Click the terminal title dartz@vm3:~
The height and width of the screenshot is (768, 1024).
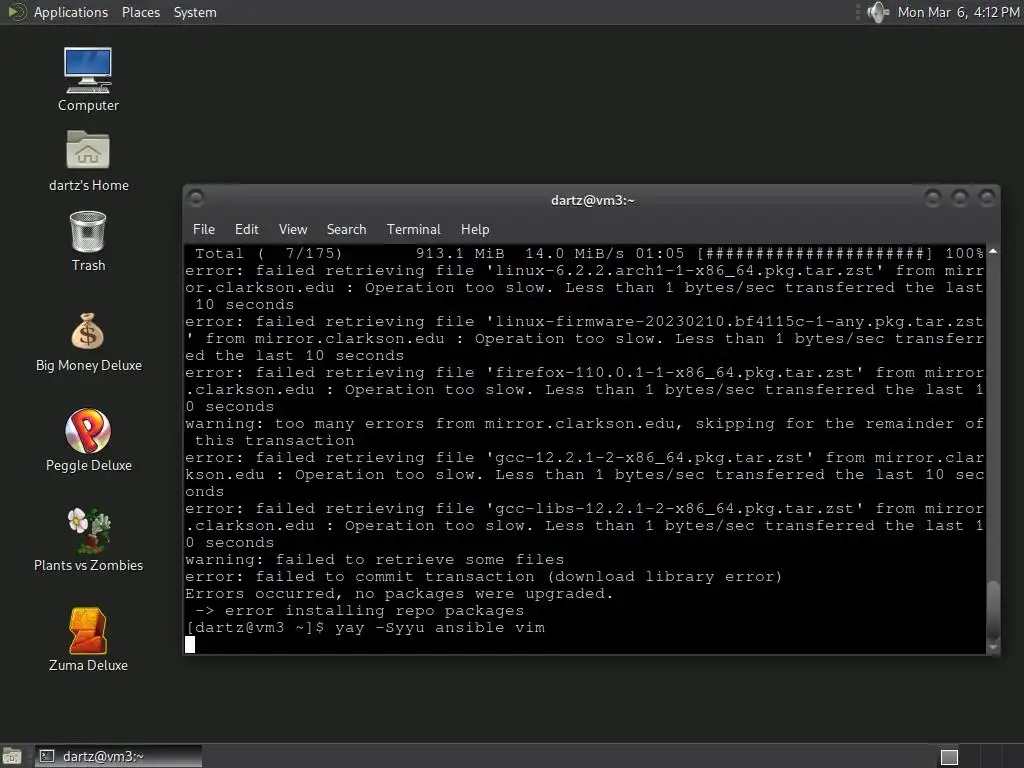592,200
